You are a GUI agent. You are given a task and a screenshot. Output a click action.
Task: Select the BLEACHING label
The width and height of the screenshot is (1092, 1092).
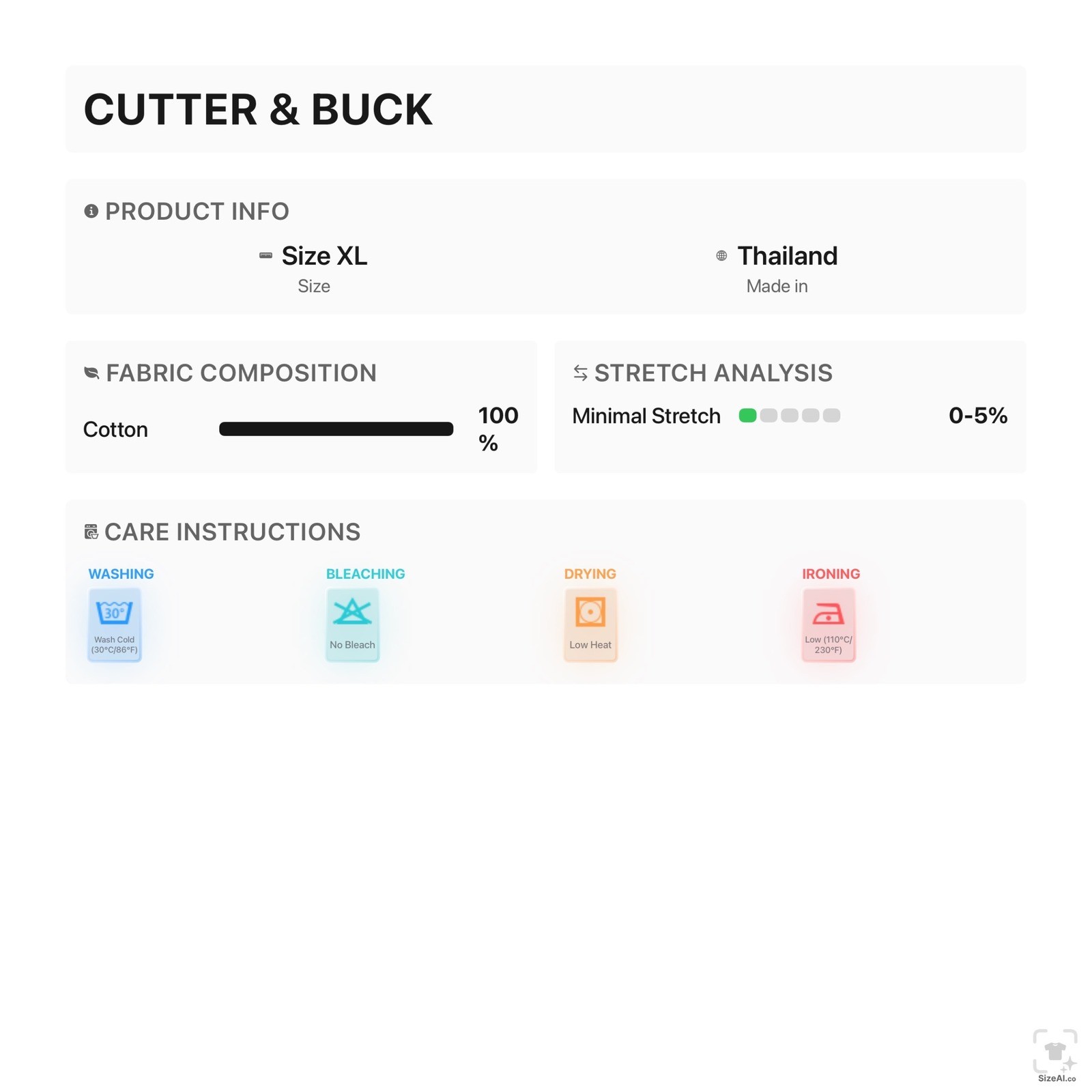pos(365,574)
